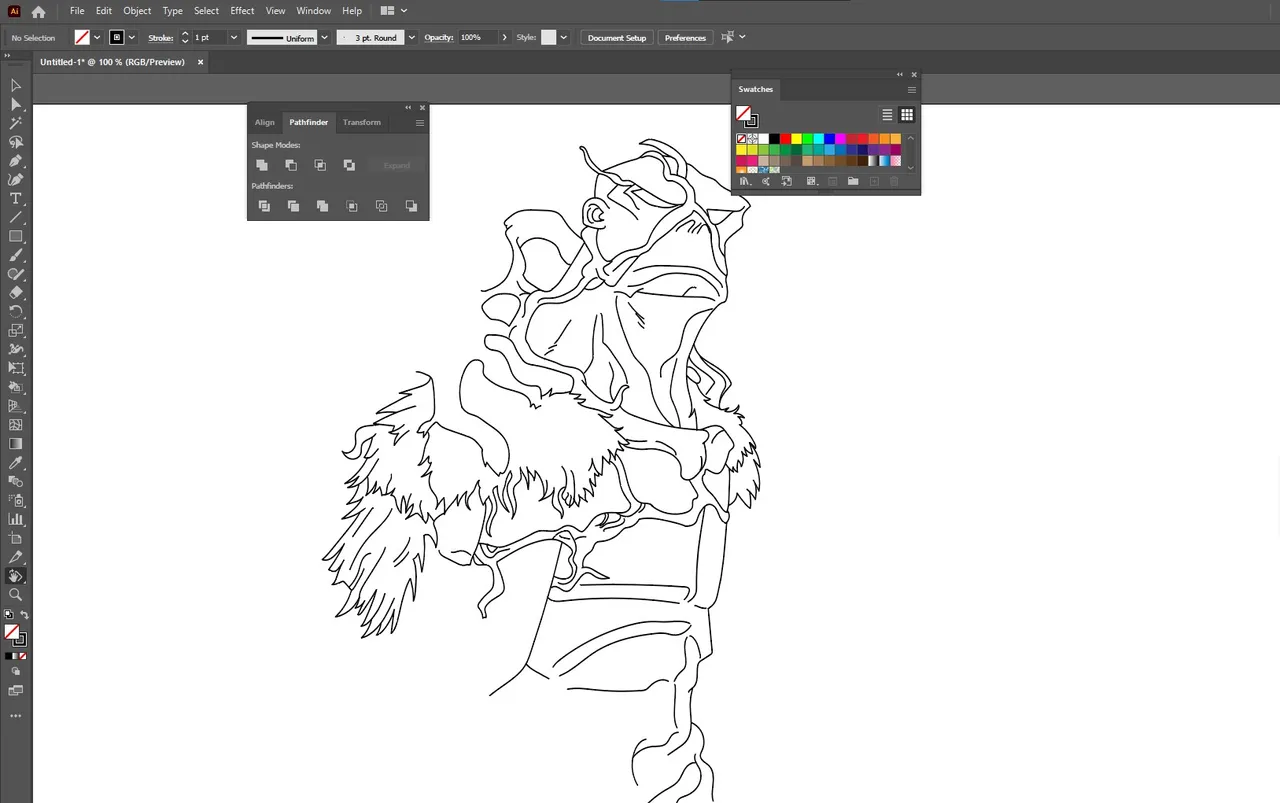Activate the Eraser tool

click(16, 293)
